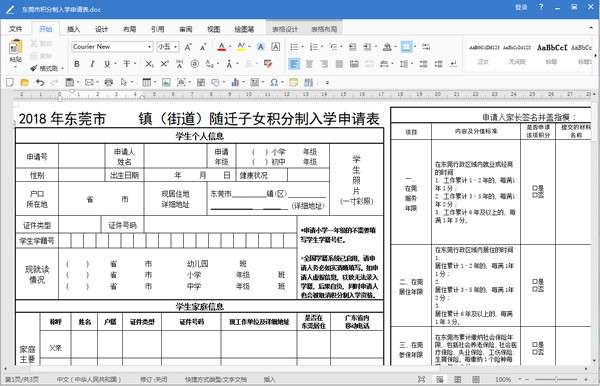Click the 申请人姓名 table cell field
The height and width of the screenshot is (386, 600).
pos(175,156)
